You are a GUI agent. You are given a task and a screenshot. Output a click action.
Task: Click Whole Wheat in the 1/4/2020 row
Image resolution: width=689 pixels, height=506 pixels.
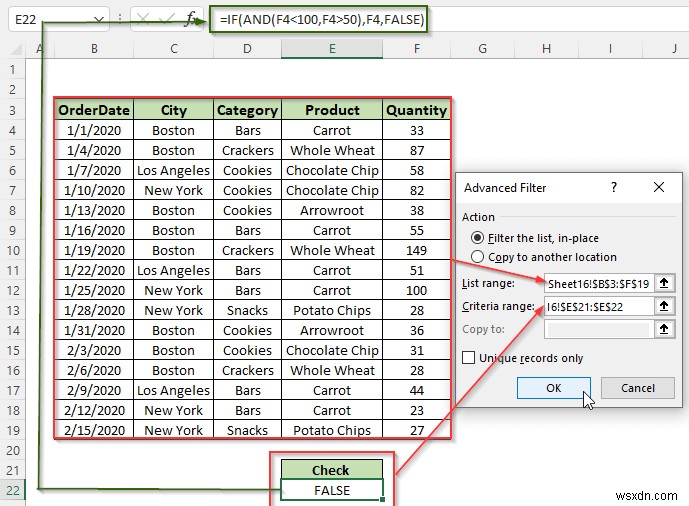(332, 150)
